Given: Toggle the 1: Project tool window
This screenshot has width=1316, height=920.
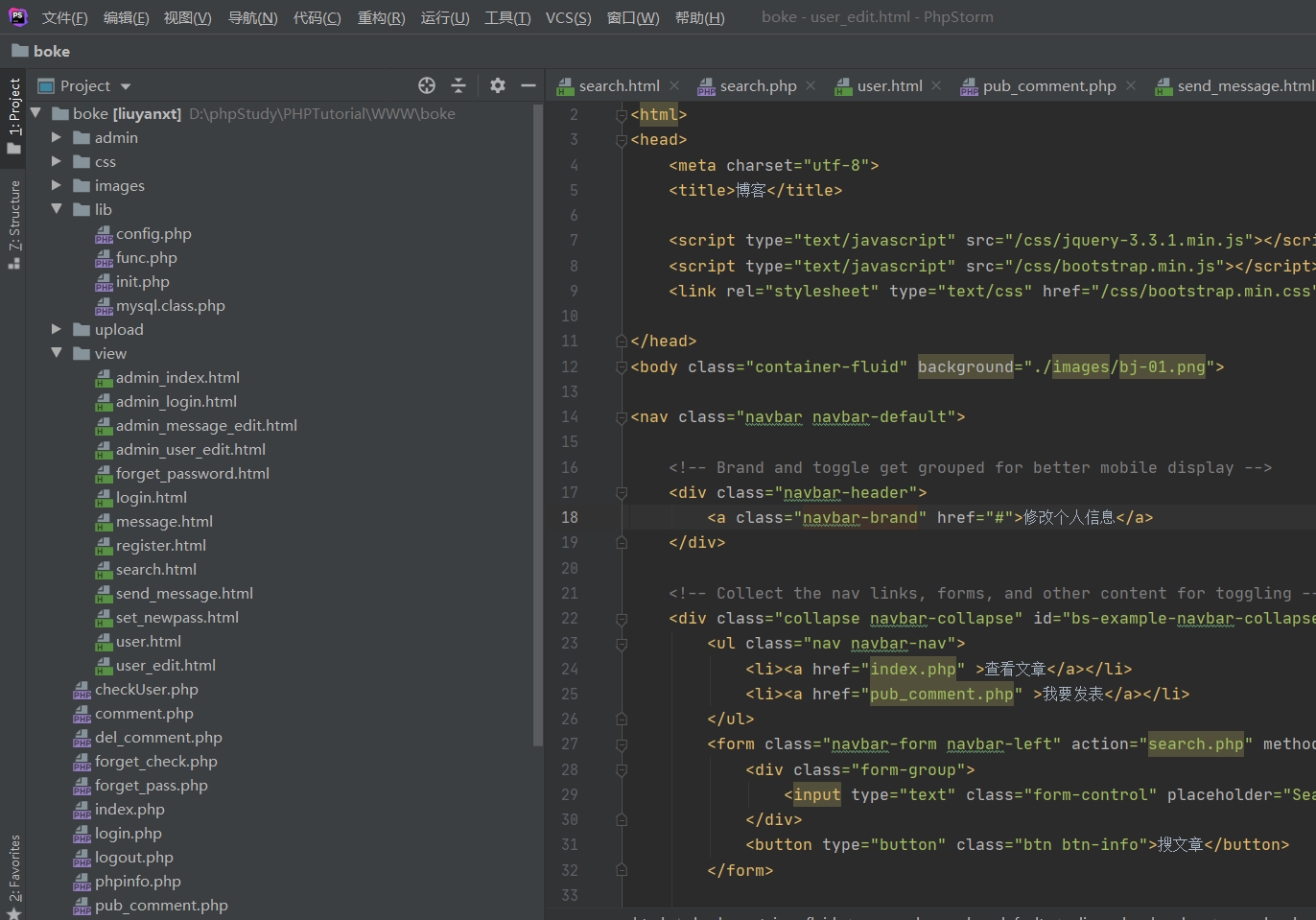Looking at the screenshot, I should pos(13,116).
